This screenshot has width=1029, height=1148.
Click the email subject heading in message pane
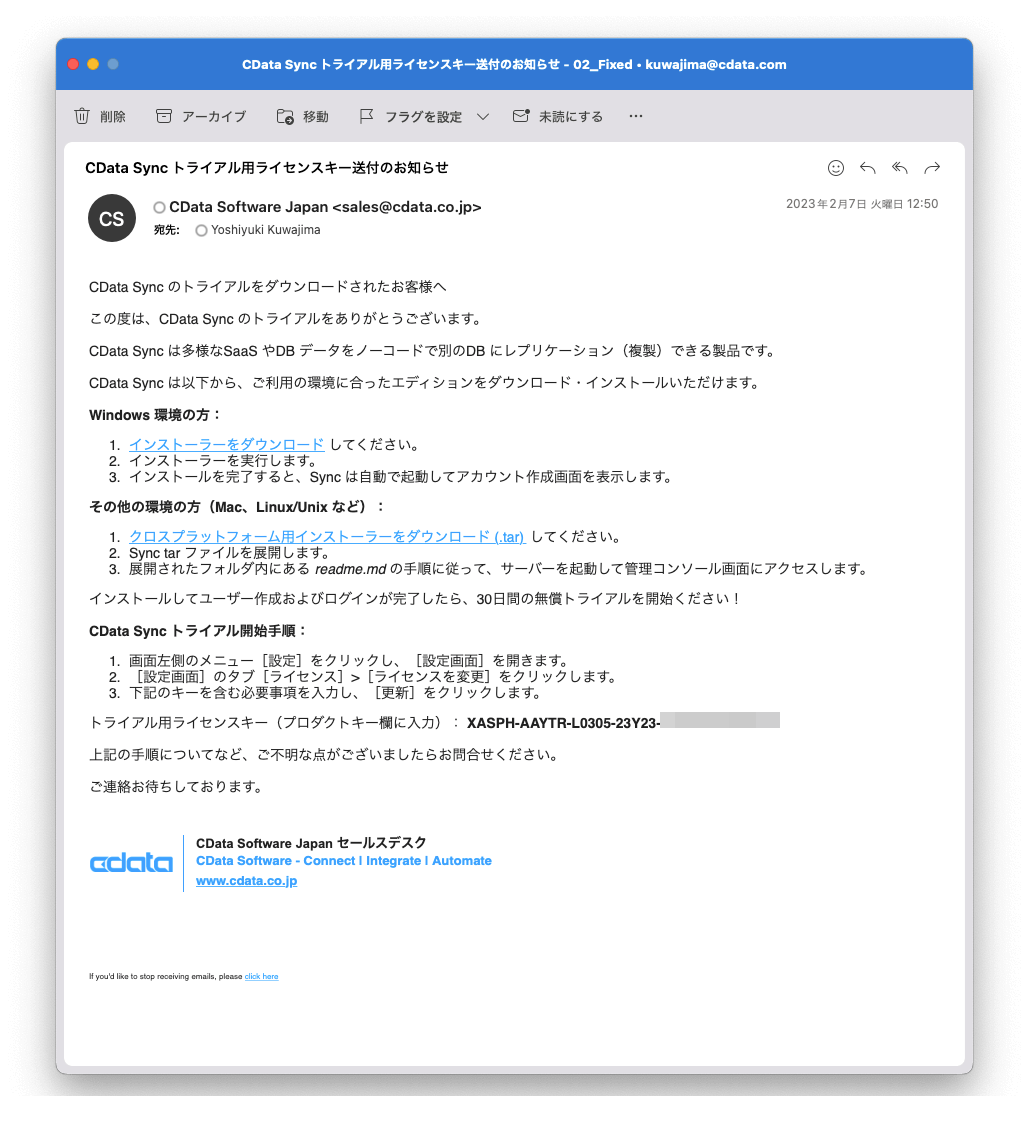pos(267,168)
